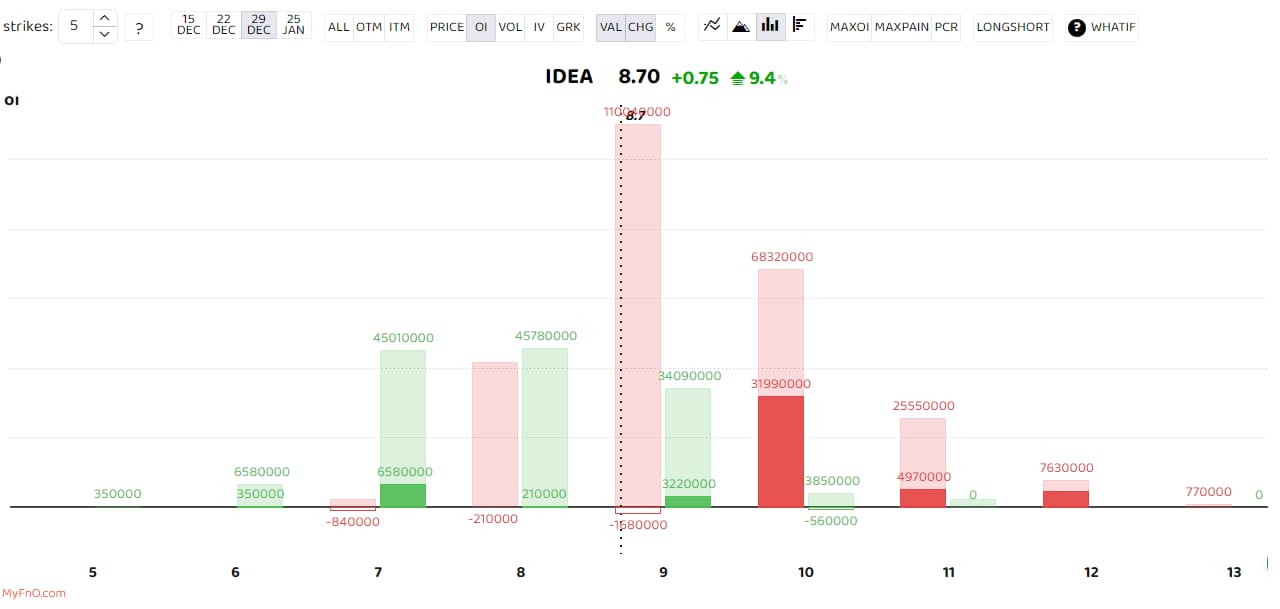Switch data to VOL

[510, 27]
